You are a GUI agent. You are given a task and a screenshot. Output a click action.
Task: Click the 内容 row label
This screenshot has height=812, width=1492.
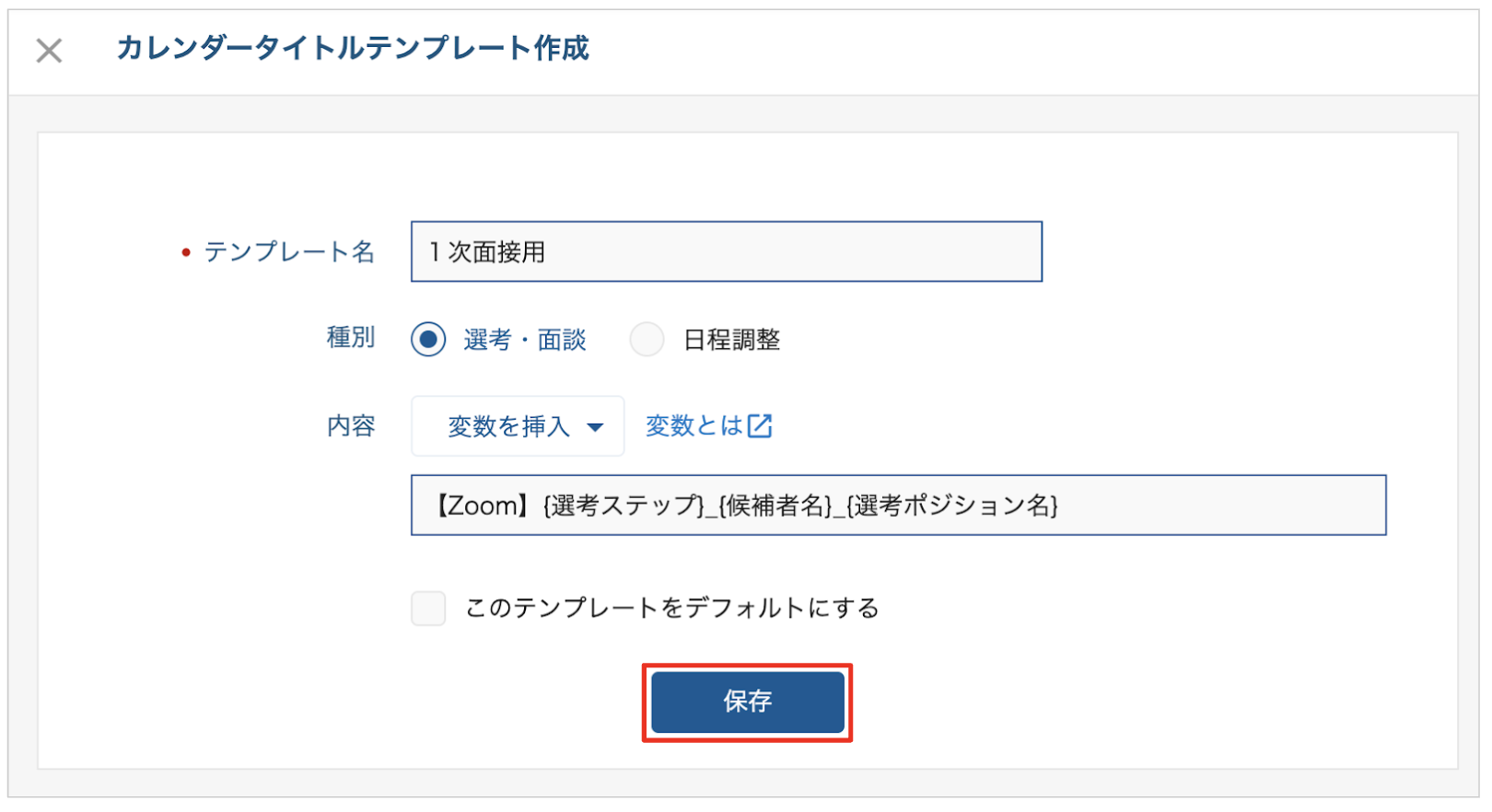click(351, 426)
